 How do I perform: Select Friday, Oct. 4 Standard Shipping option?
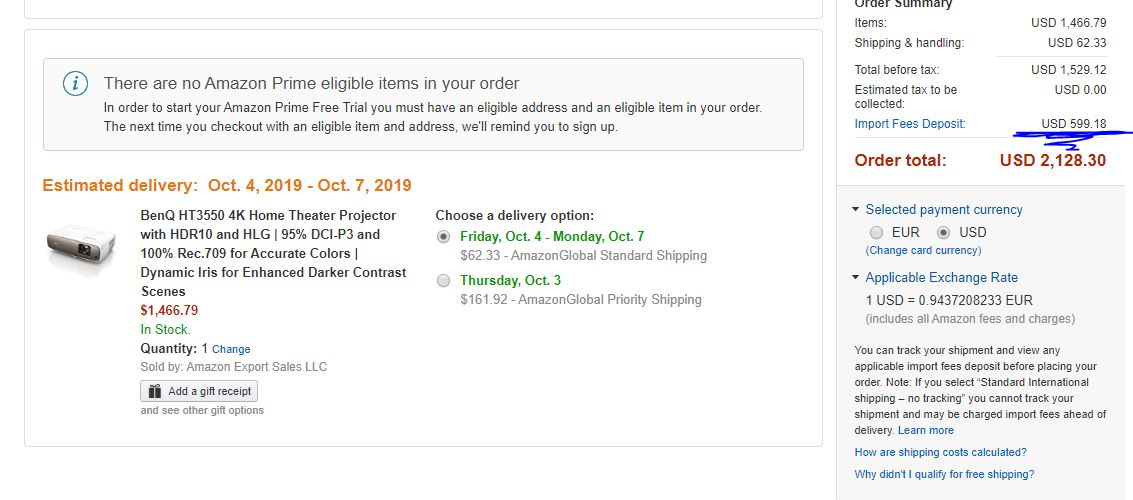[x=444, y=237]
